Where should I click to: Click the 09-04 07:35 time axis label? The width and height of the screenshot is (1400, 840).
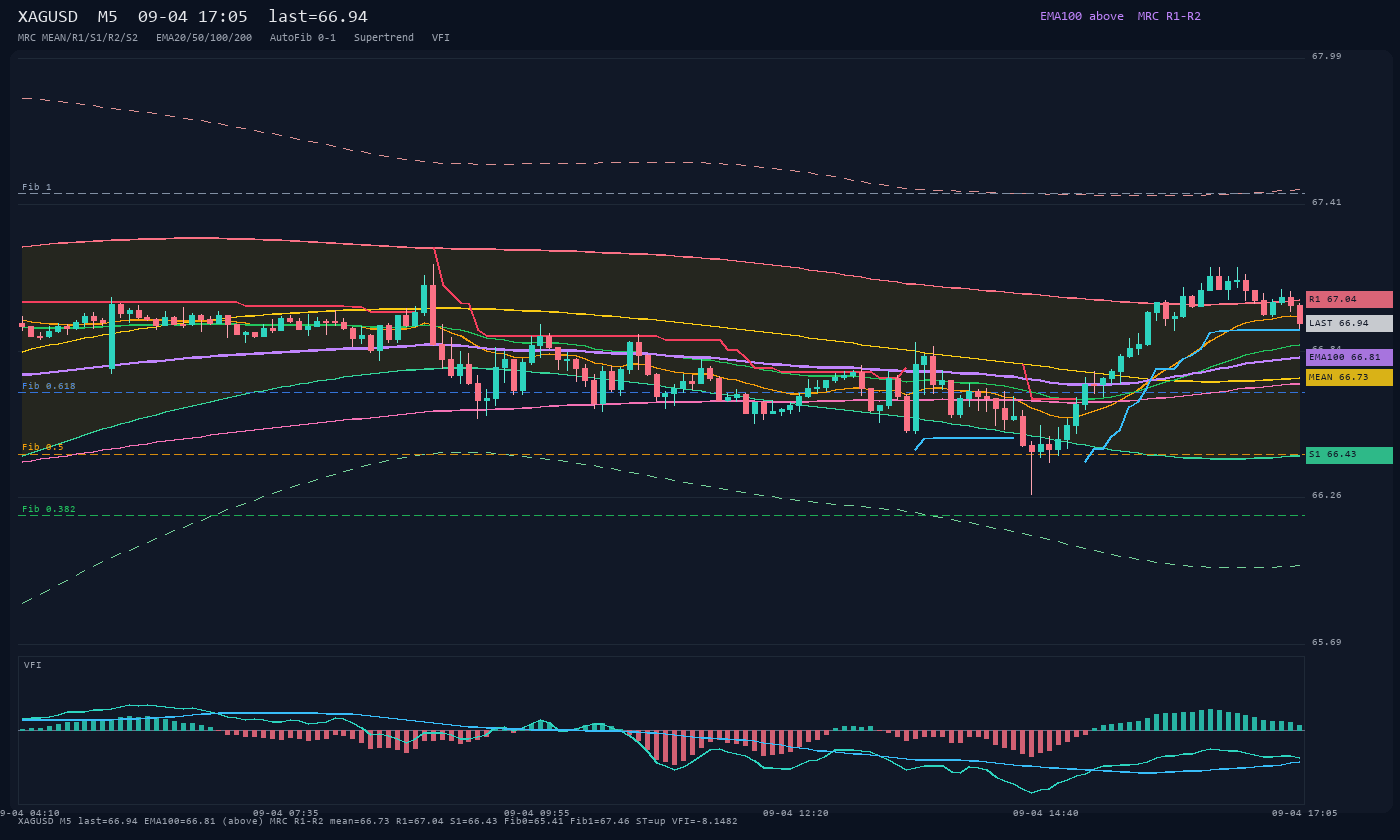click(x=286, y=813)
